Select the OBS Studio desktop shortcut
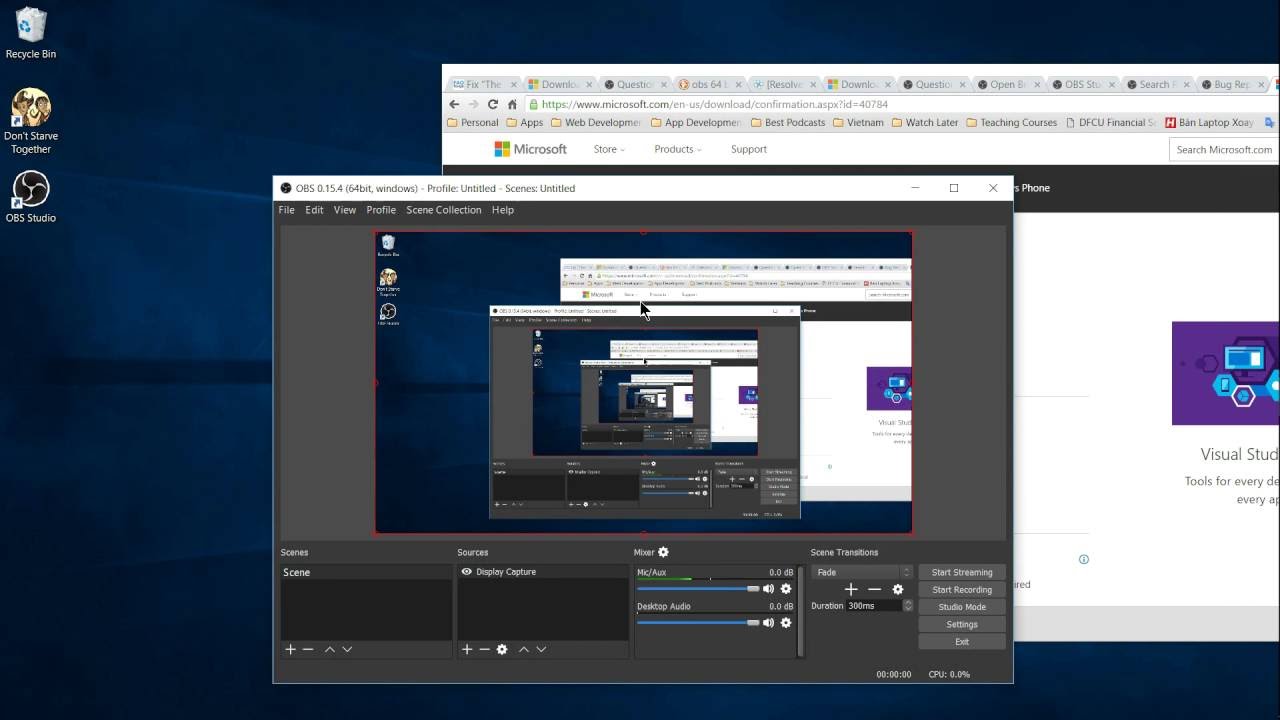Viewport: 1280px width, 720px height. click(31, 197)
